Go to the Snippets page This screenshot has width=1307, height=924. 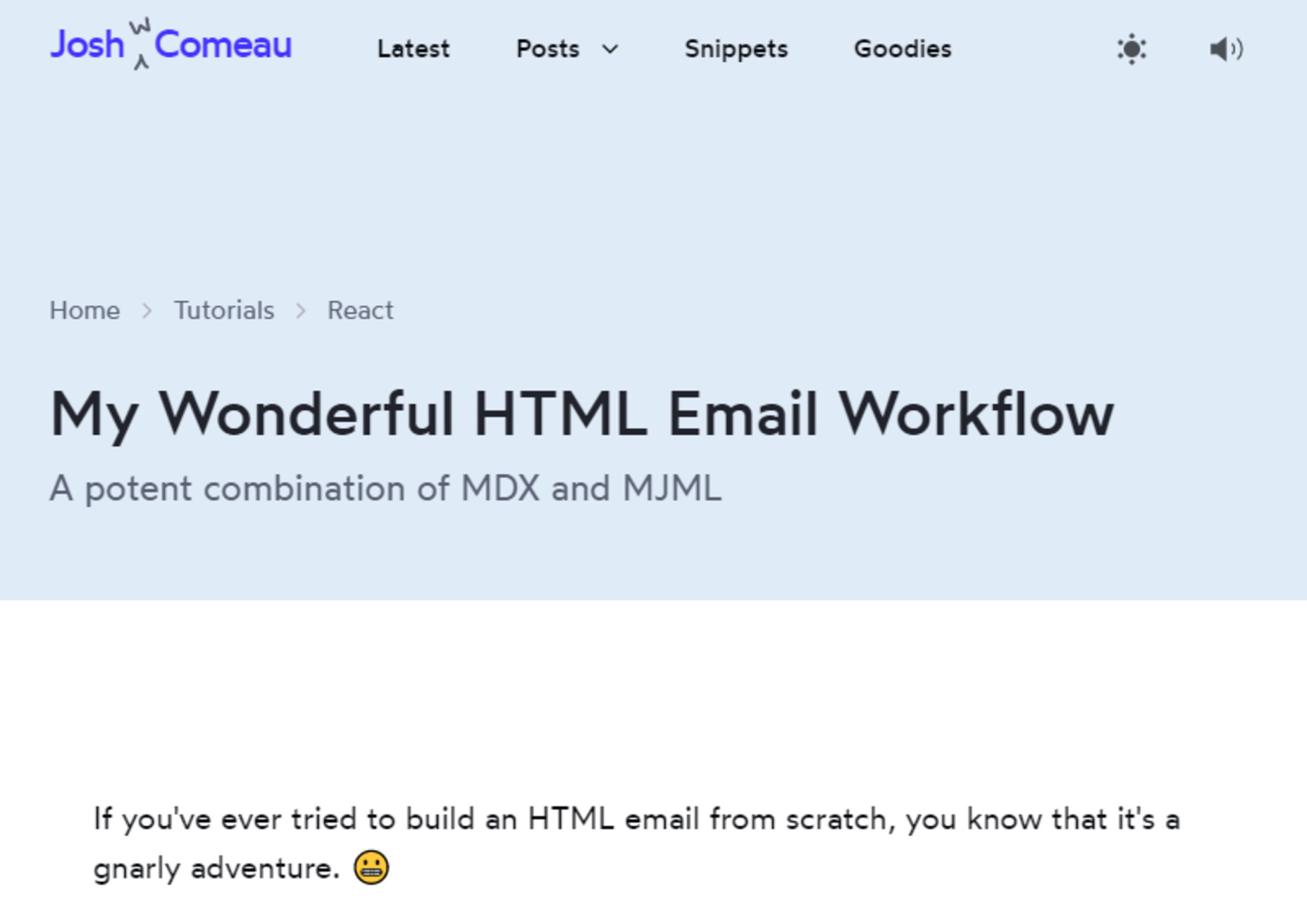point(736,49)
